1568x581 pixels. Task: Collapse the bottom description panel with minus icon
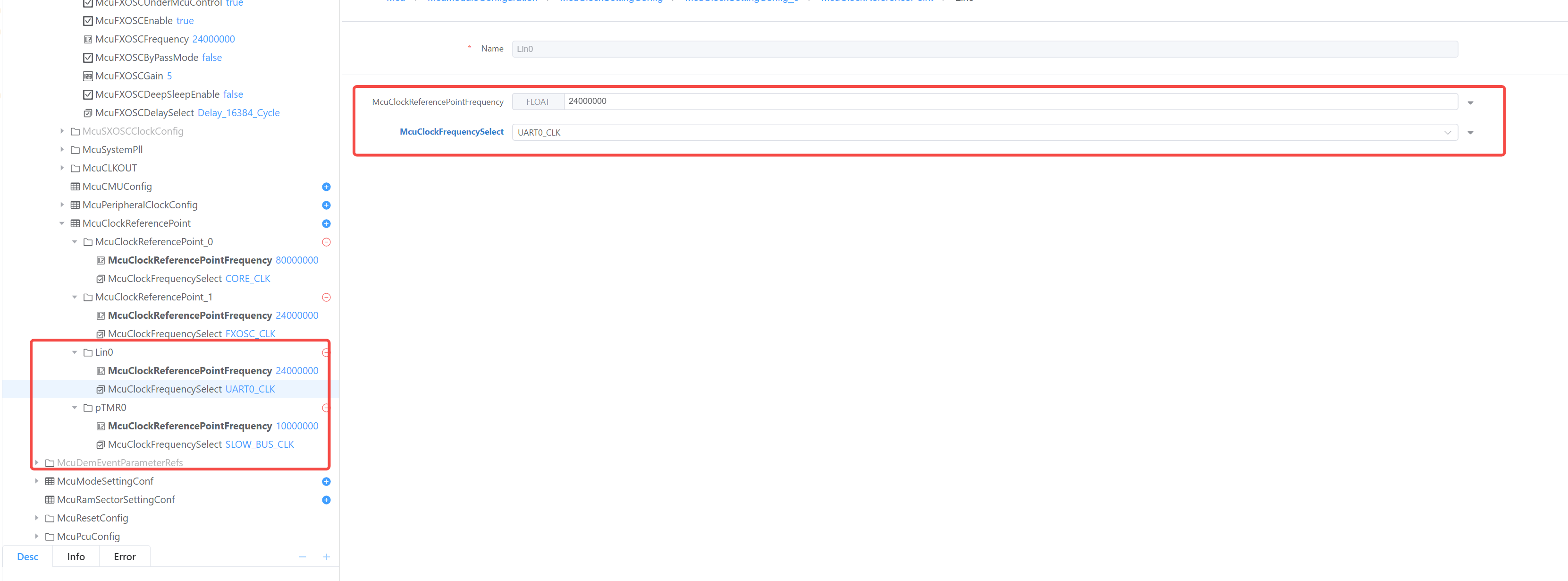pyautogui.click(x=303, y=557)
